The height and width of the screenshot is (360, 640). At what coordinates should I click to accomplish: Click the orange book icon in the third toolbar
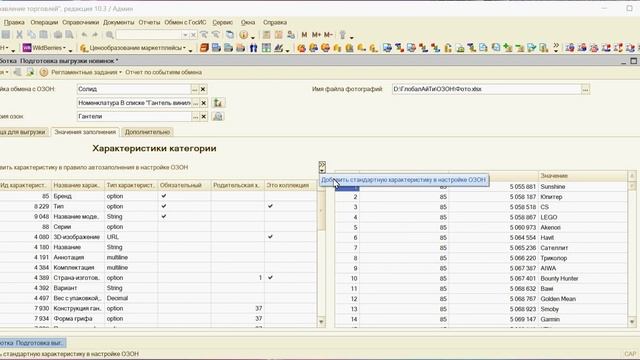click(x=204, y=48)
